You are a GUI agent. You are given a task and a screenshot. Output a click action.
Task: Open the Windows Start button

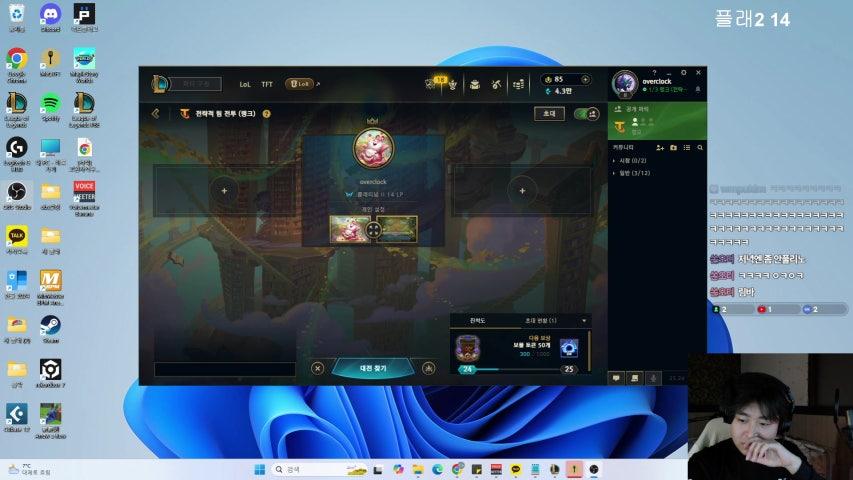(259, 469)
